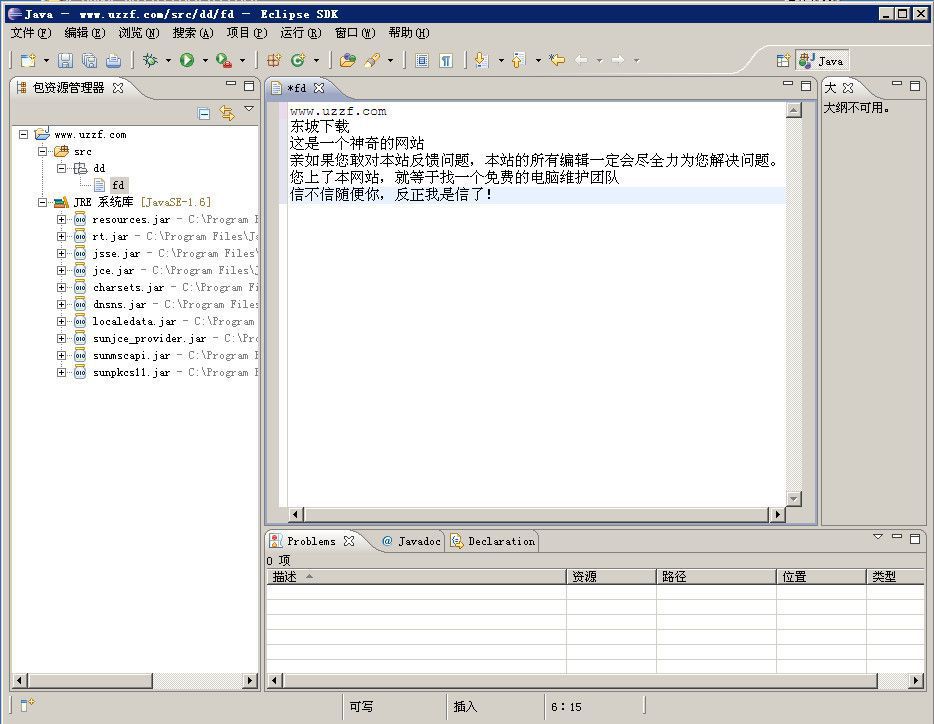Click the dd package icon
Viewport: 934px width, 724px height.
click(80, 168)
